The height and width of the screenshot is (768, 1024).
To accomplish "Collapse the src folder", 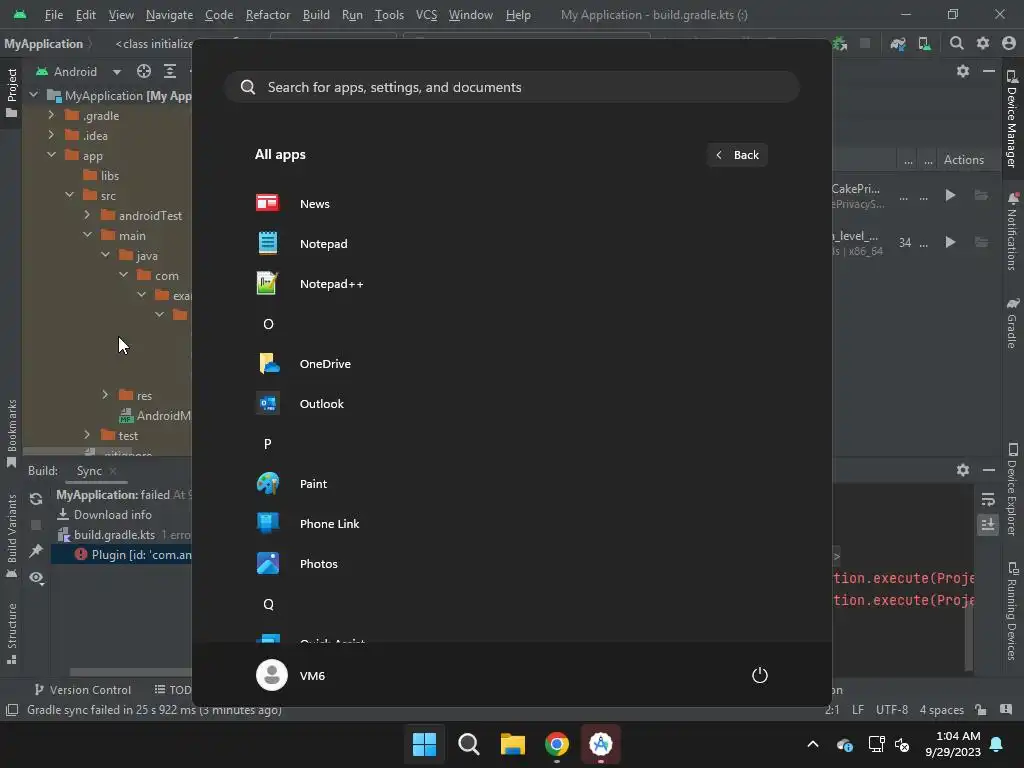I will click(x=69, y=195).
